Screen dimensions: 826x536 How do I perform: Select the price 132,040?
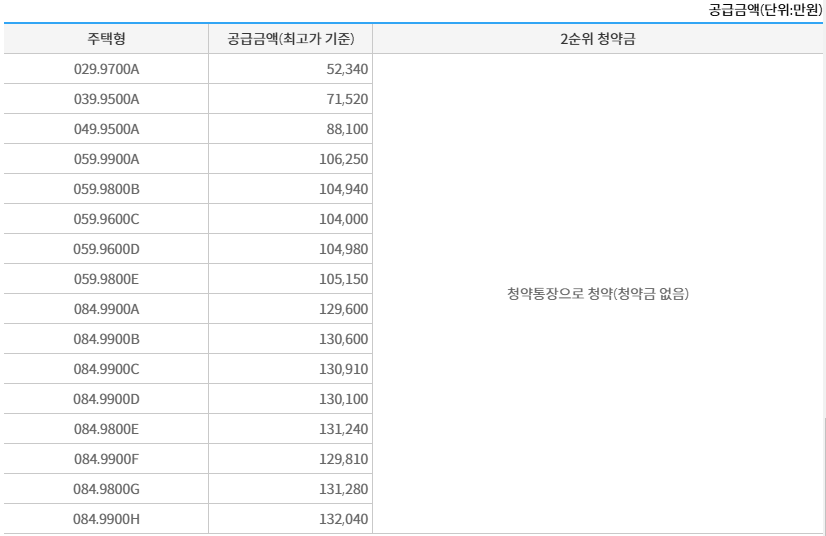pyautogui.click(x=343, y=520)
